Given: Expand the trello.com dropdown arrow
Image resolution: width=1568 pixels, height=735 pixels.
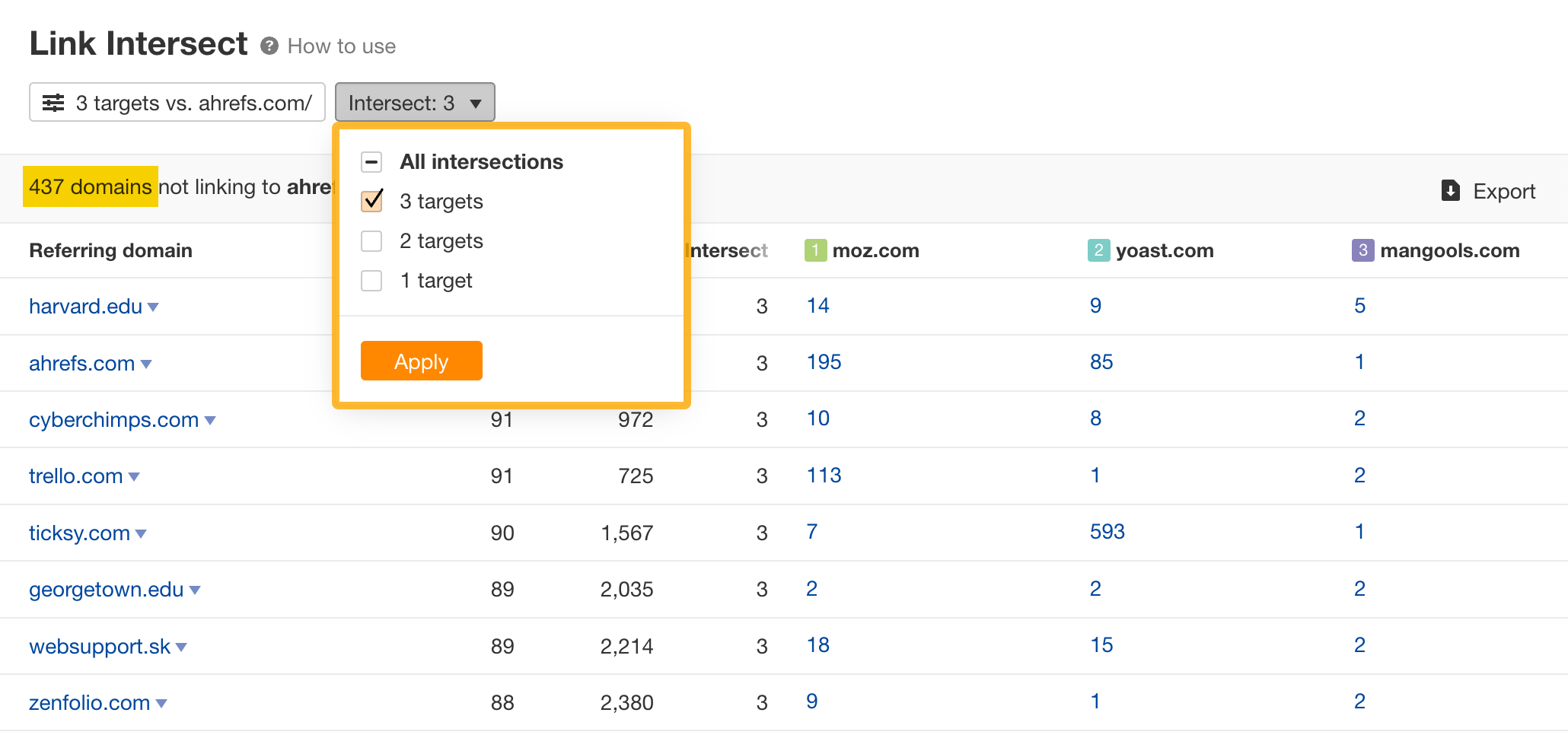Looking at the screenshot, I should click(x=134, y=477).
